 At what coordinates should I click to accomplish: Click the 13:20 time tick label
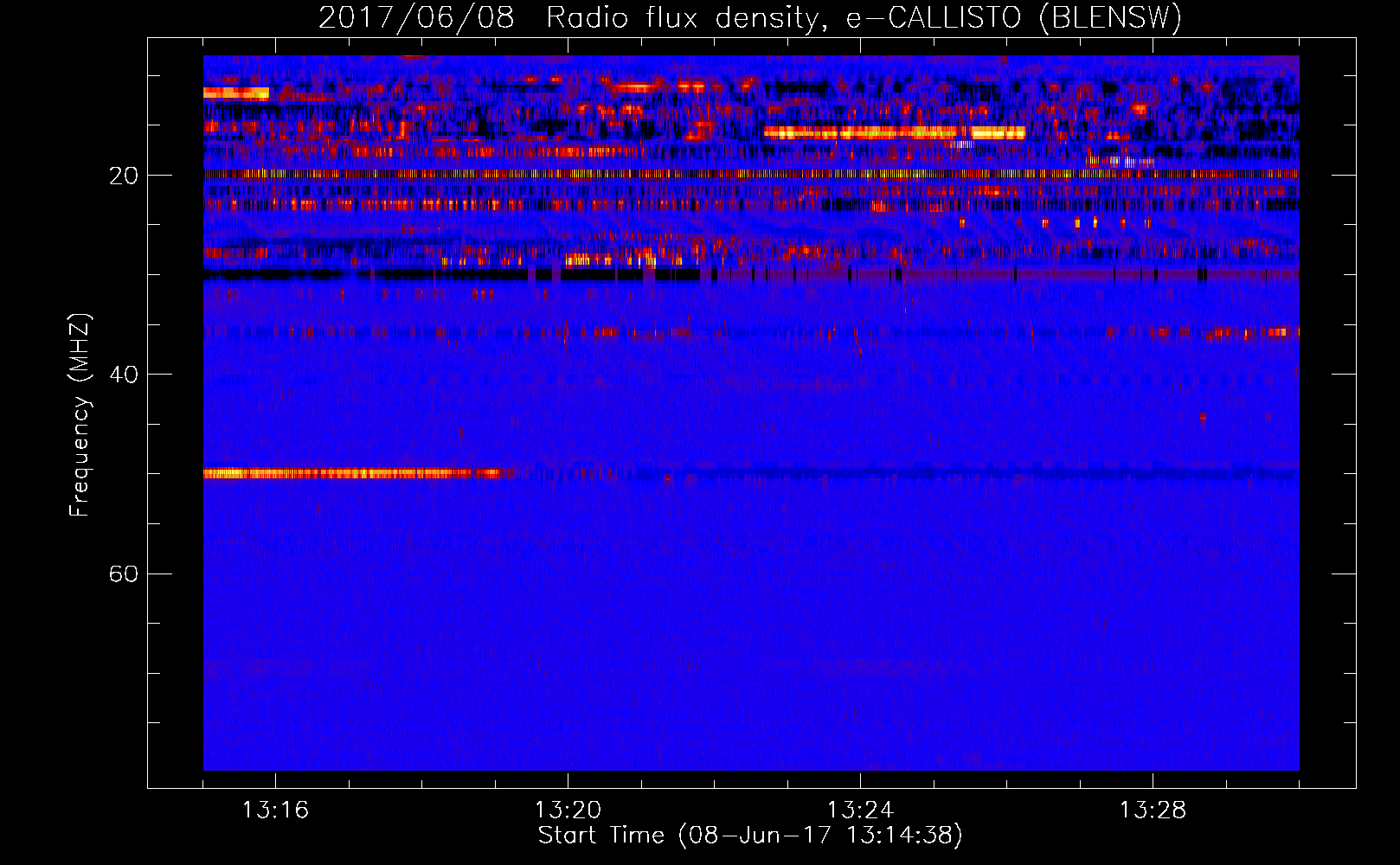pos(568,811)
